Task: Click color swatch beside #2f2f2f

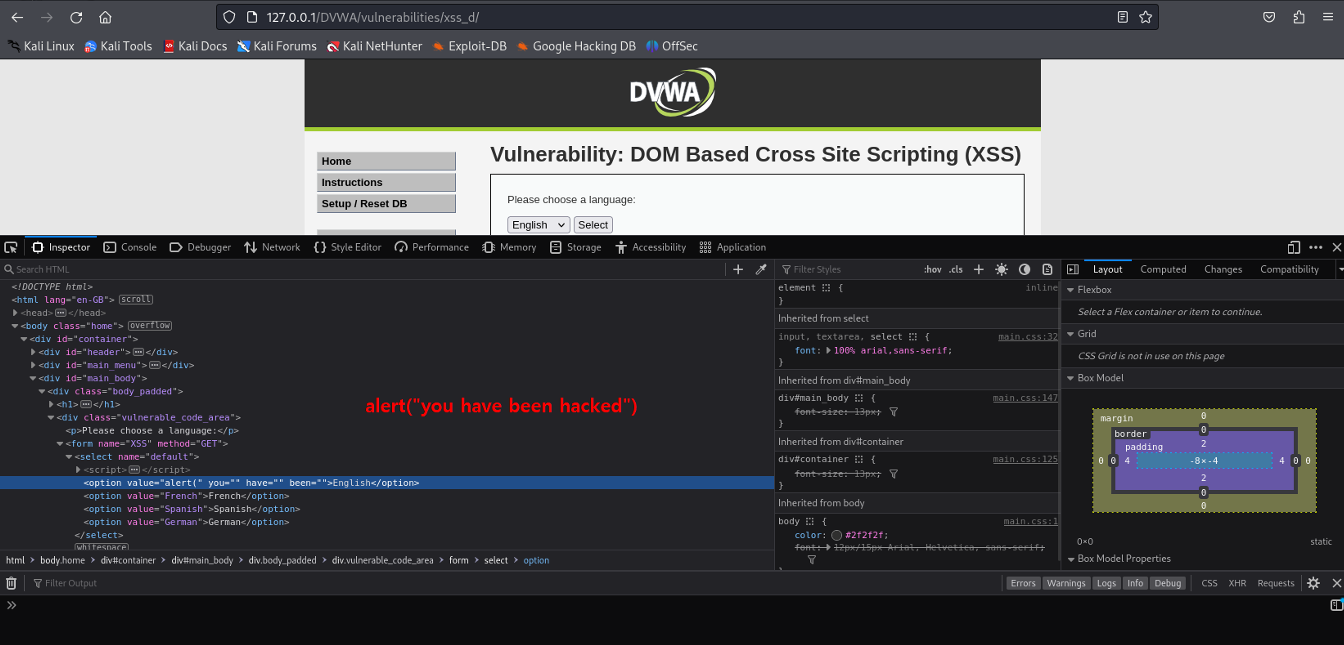Action: (x=836, y=535)
